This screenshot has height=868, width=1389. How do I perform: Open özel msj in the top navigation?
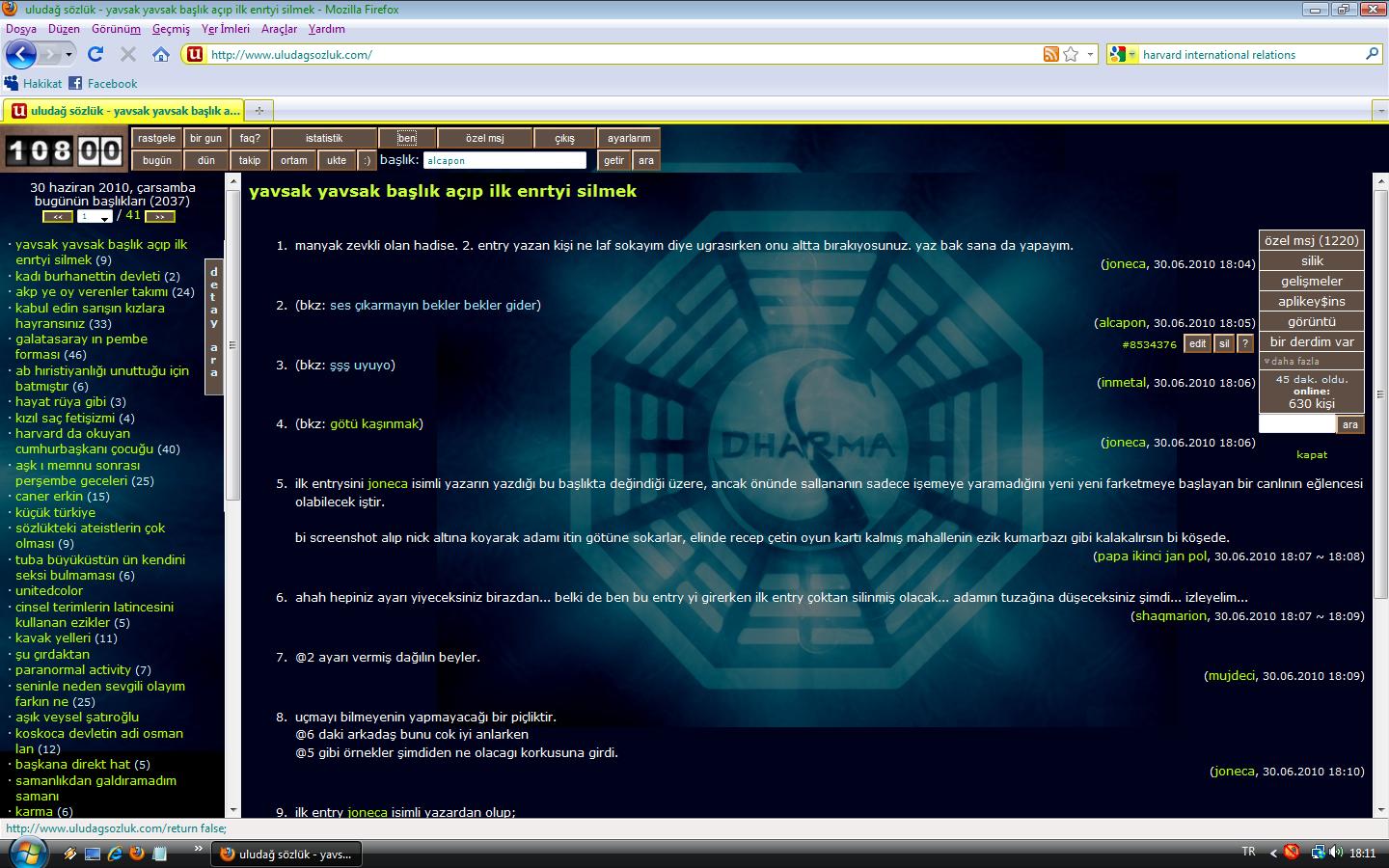coord(484,139)
